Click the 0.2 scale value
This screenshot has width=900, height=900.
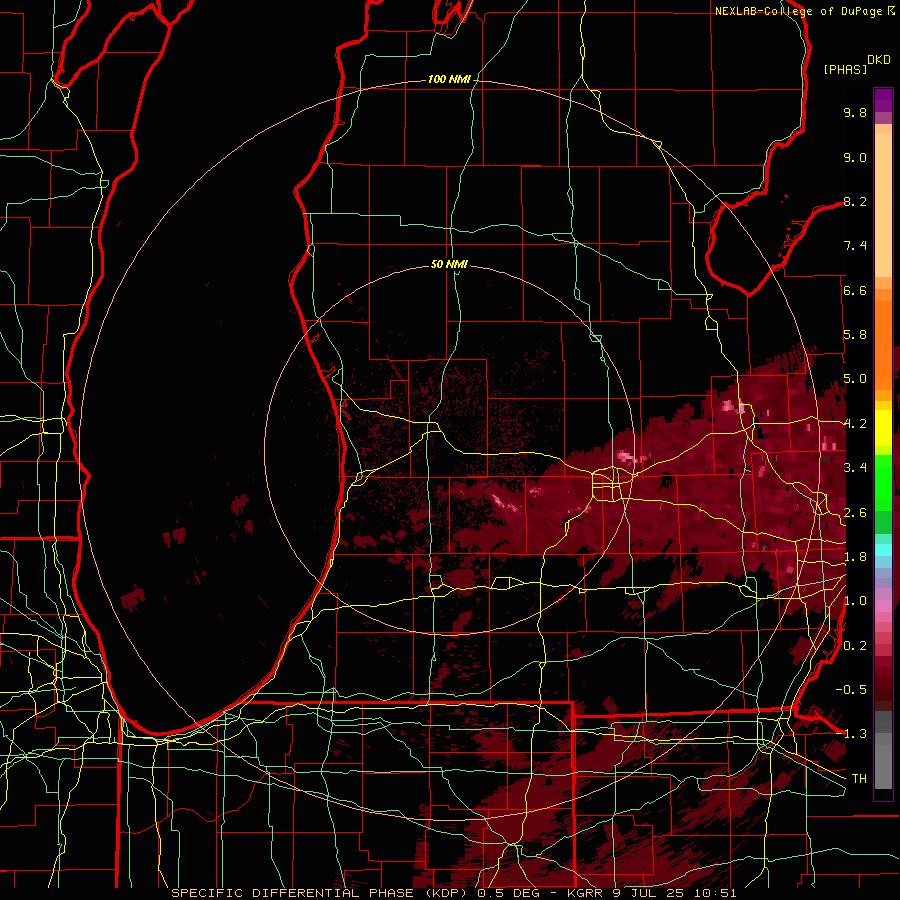(855, 646)
